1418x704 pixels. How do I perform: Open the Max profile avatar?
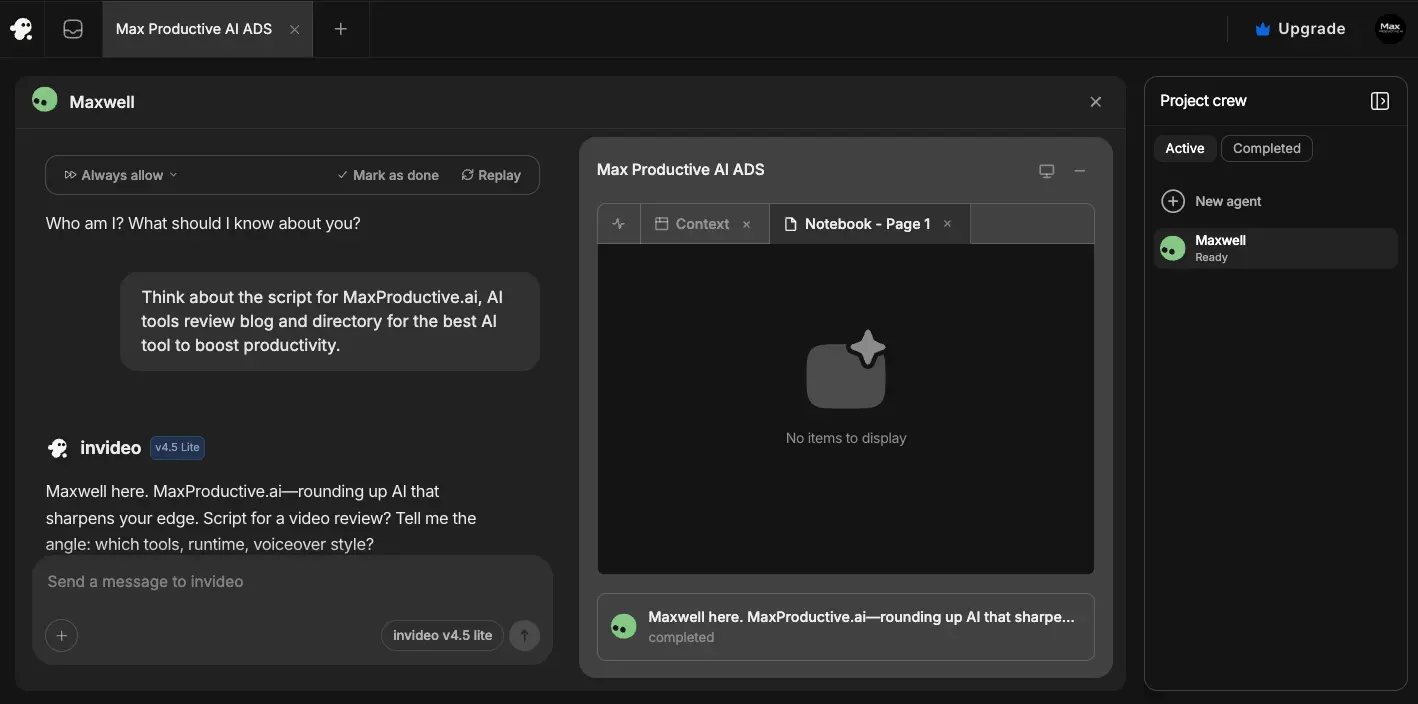(1390, 29)
